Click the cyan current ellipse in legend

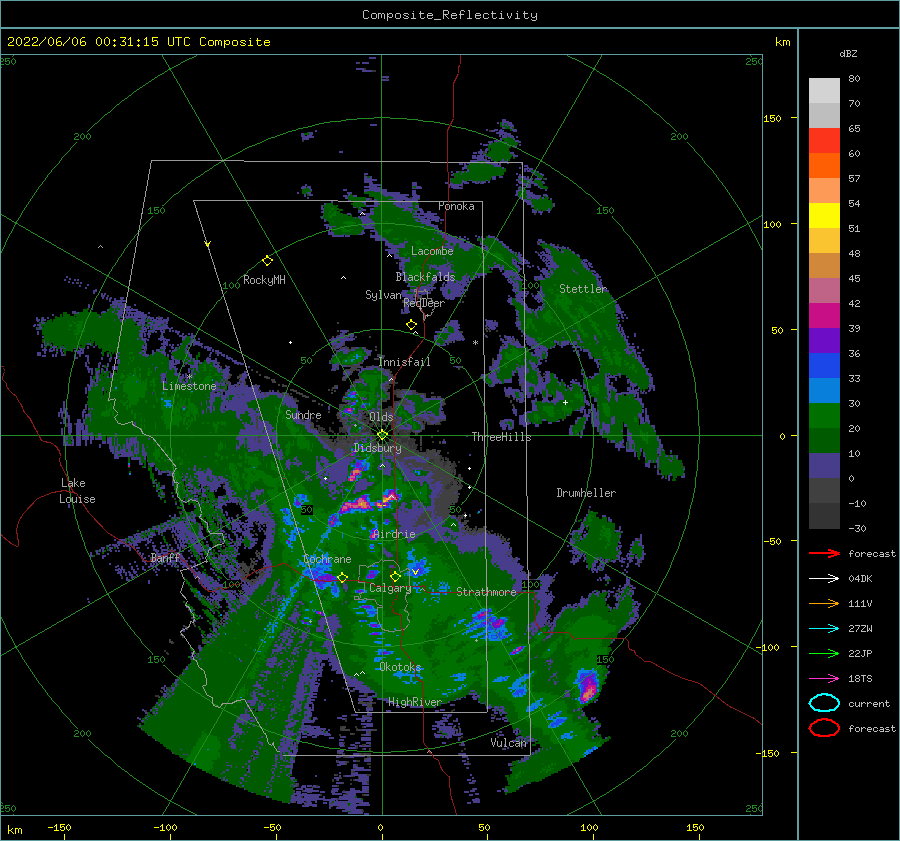click(824, 703)
